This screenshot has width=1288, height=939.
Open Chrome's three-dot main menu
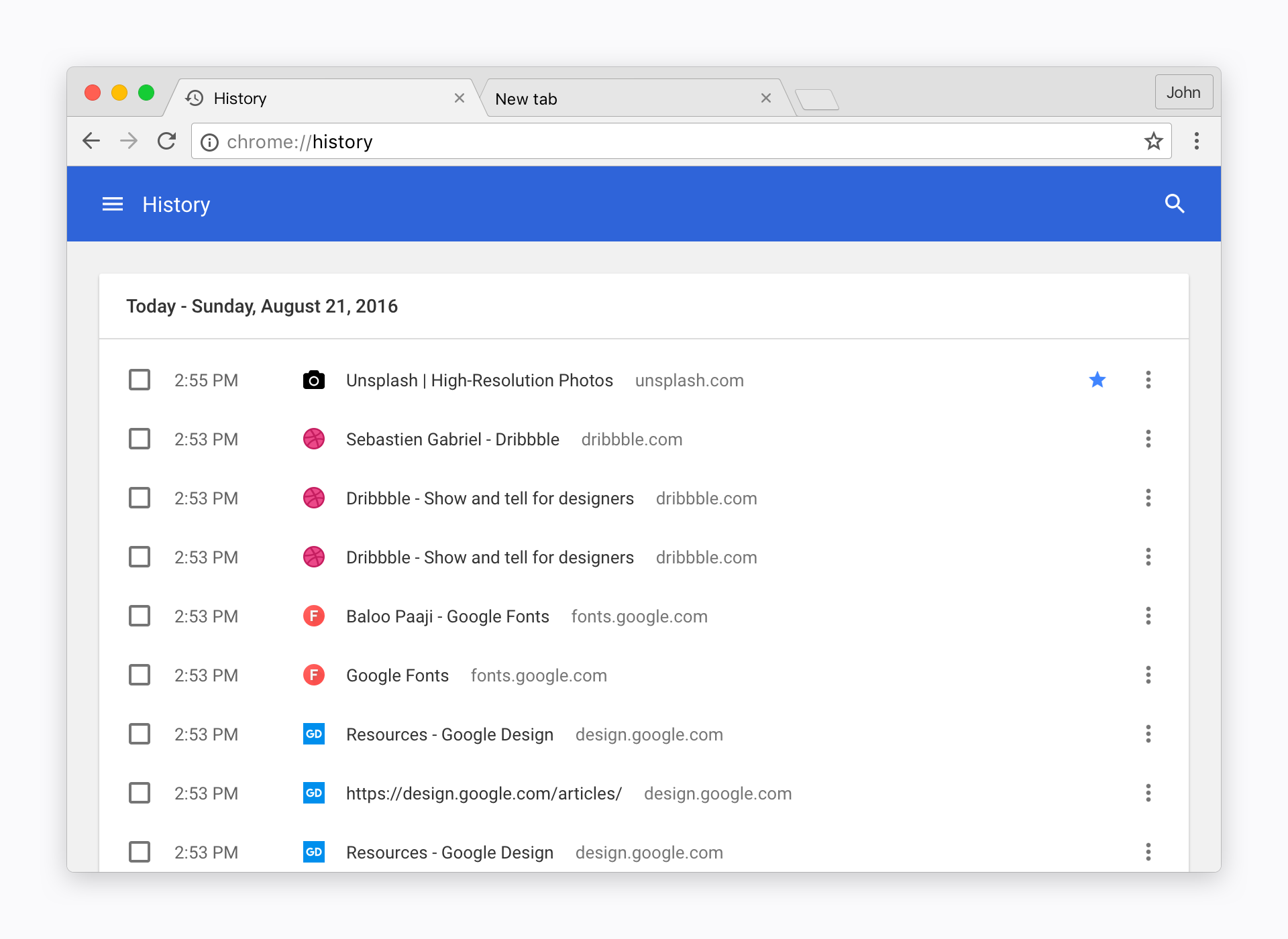pos(1197,141)
